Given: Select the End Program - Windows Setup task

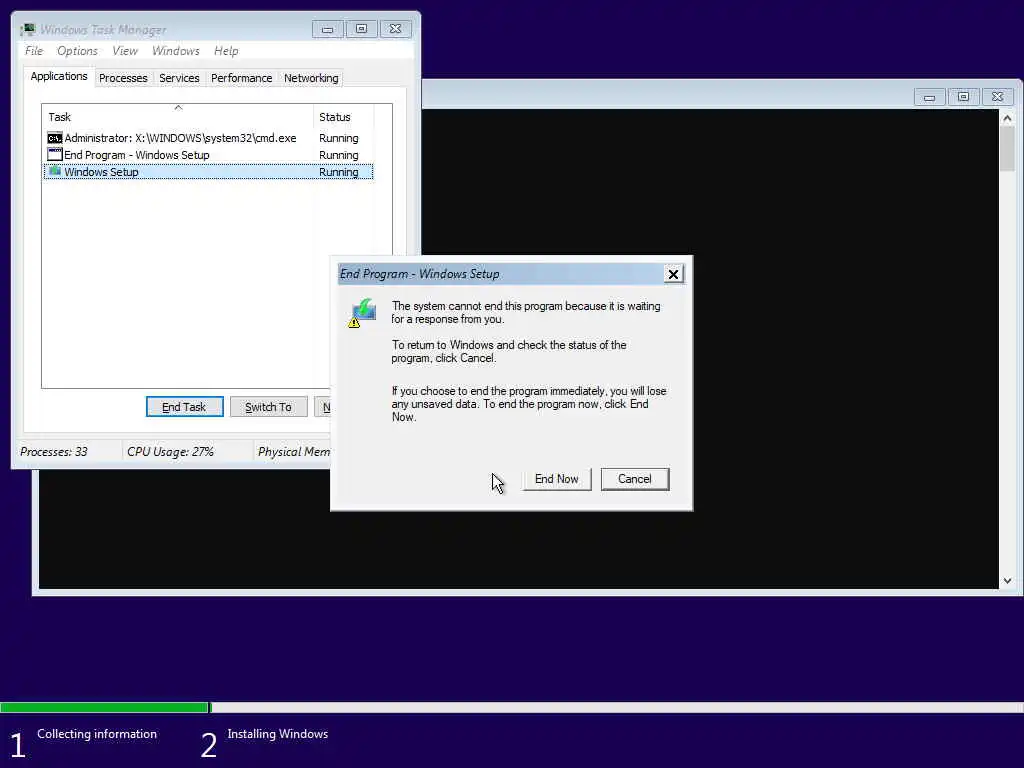Looking at the screenshot, I should (x=208, y=155).
